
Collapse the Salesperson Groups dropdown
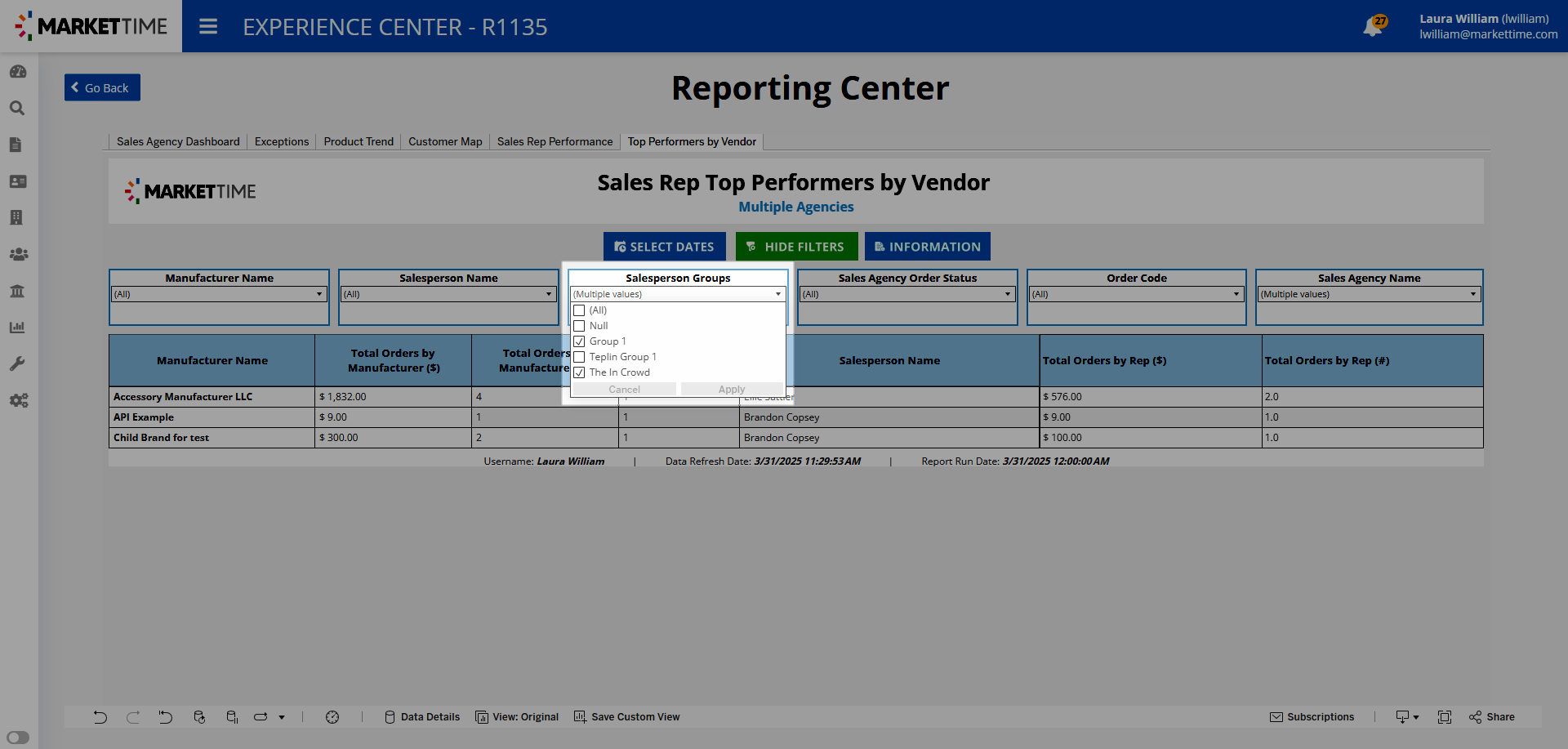click(678, 294)
